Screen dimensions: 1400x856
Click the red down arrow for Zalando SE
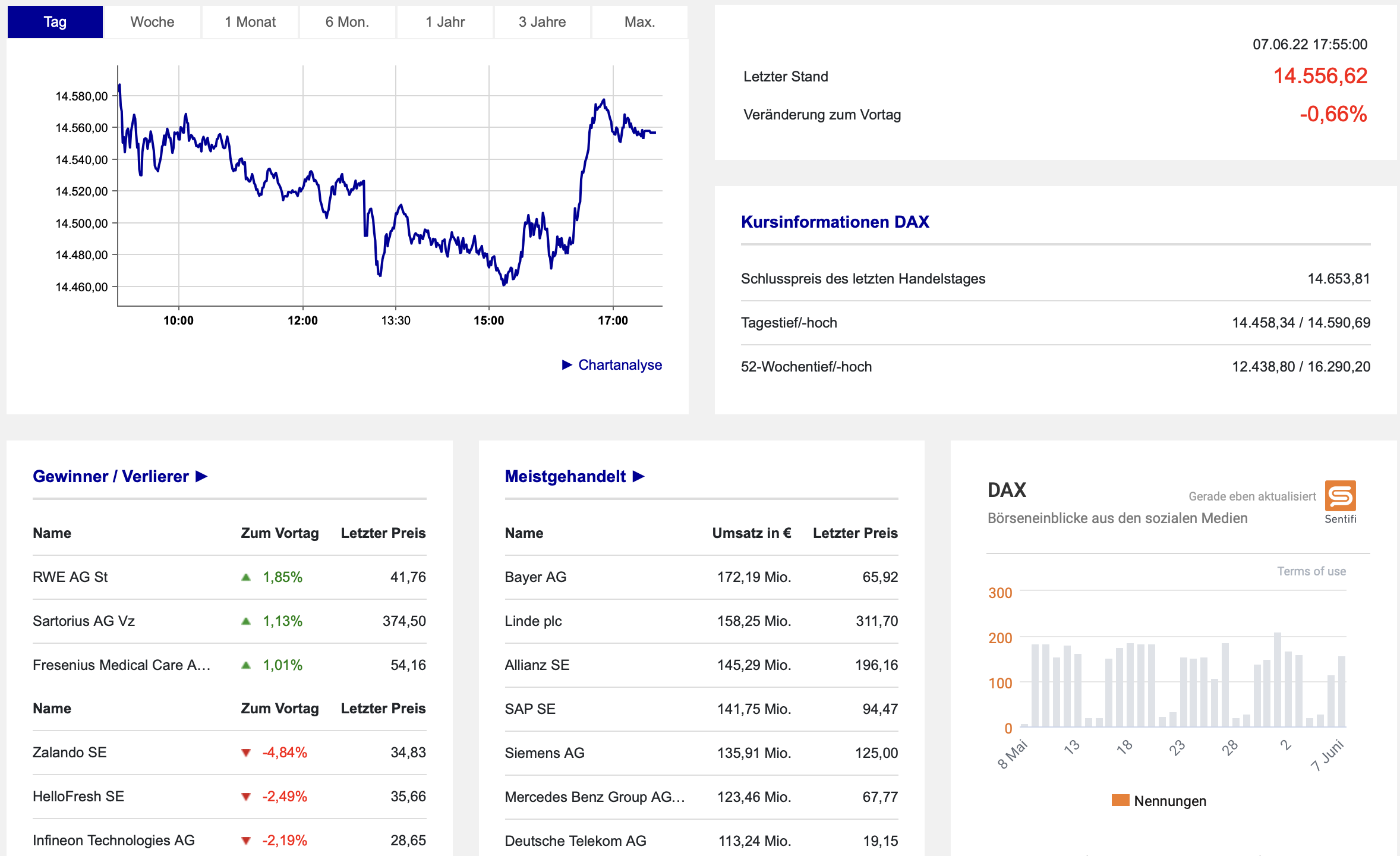click(246, 753)
